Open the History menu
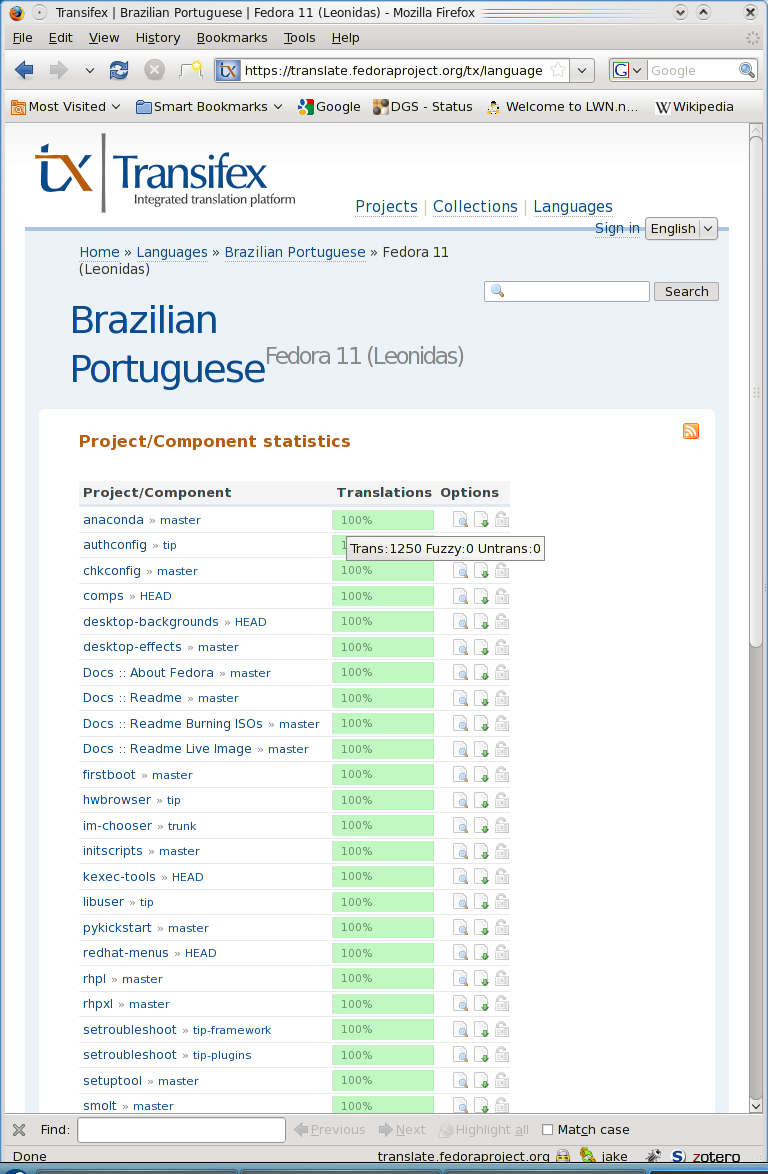Image resolution: width=768 pixels, height=1174 pixels. (x=157, y=37)
